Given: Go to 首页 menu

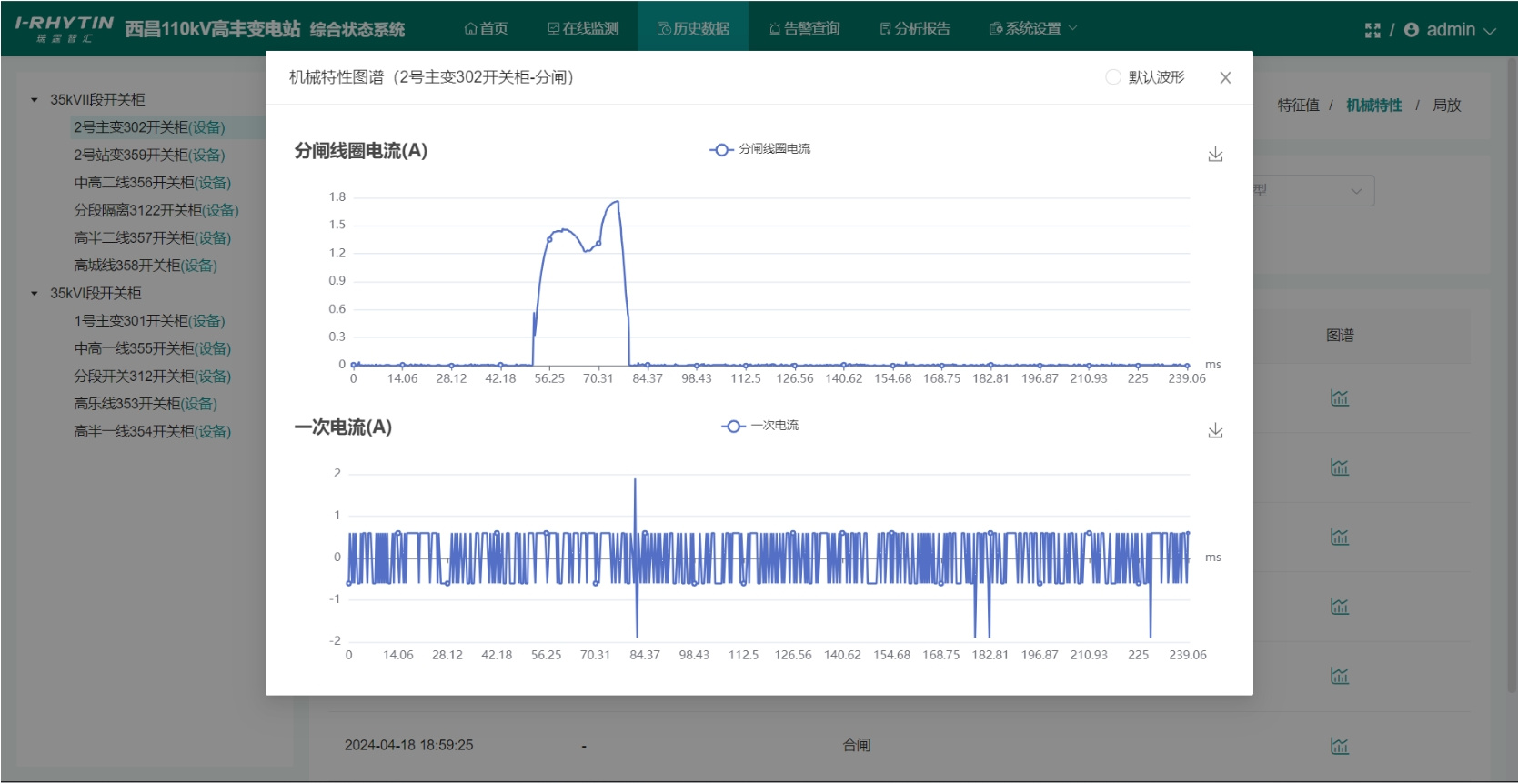Looking at the screenshot, I should point(487,28).
